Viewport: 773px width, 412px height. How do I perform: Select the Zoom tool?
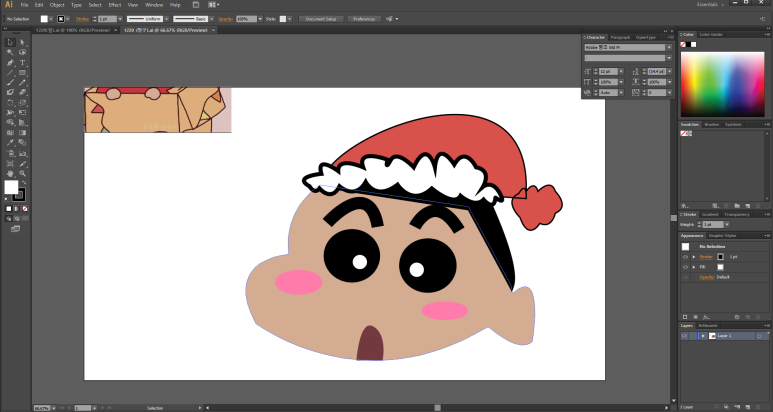point(22,173)
